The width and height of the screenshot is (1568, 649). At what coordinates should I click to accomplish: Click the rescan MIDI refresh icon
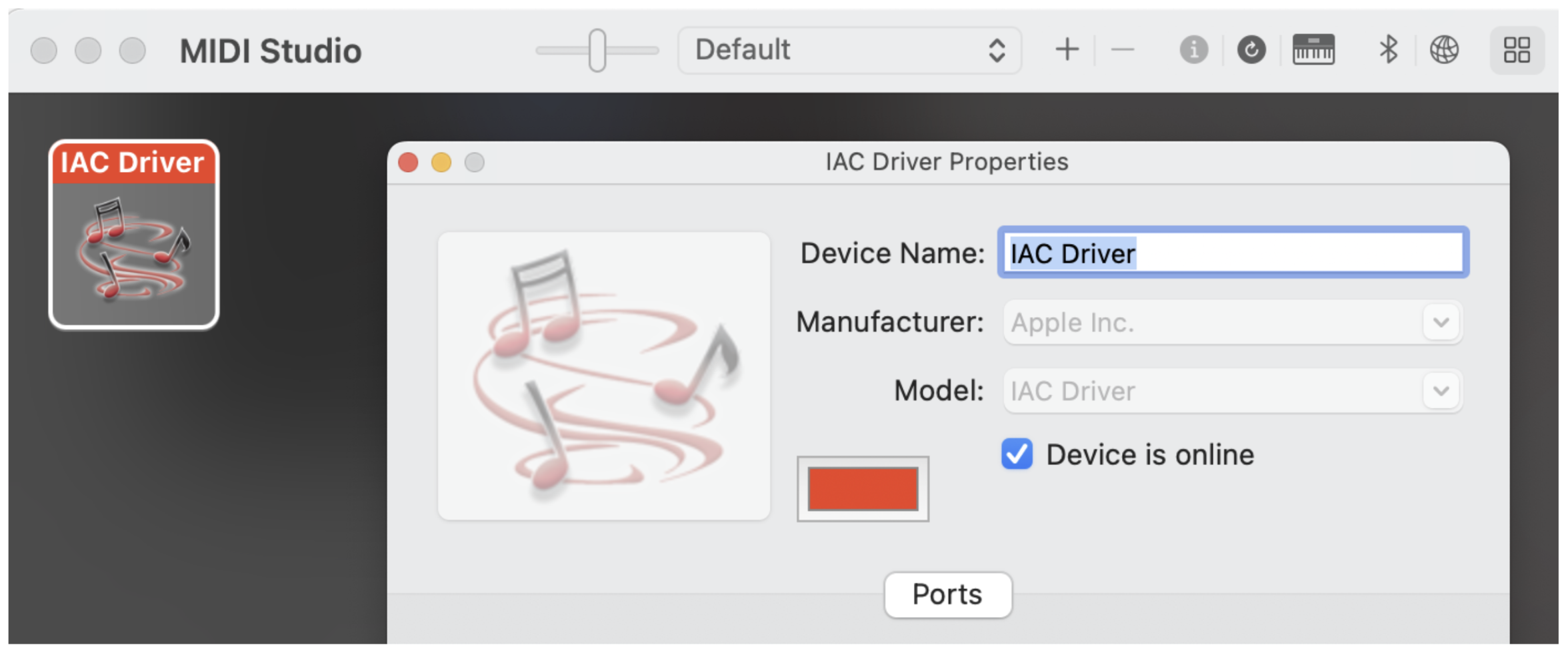coord(1251,50)
